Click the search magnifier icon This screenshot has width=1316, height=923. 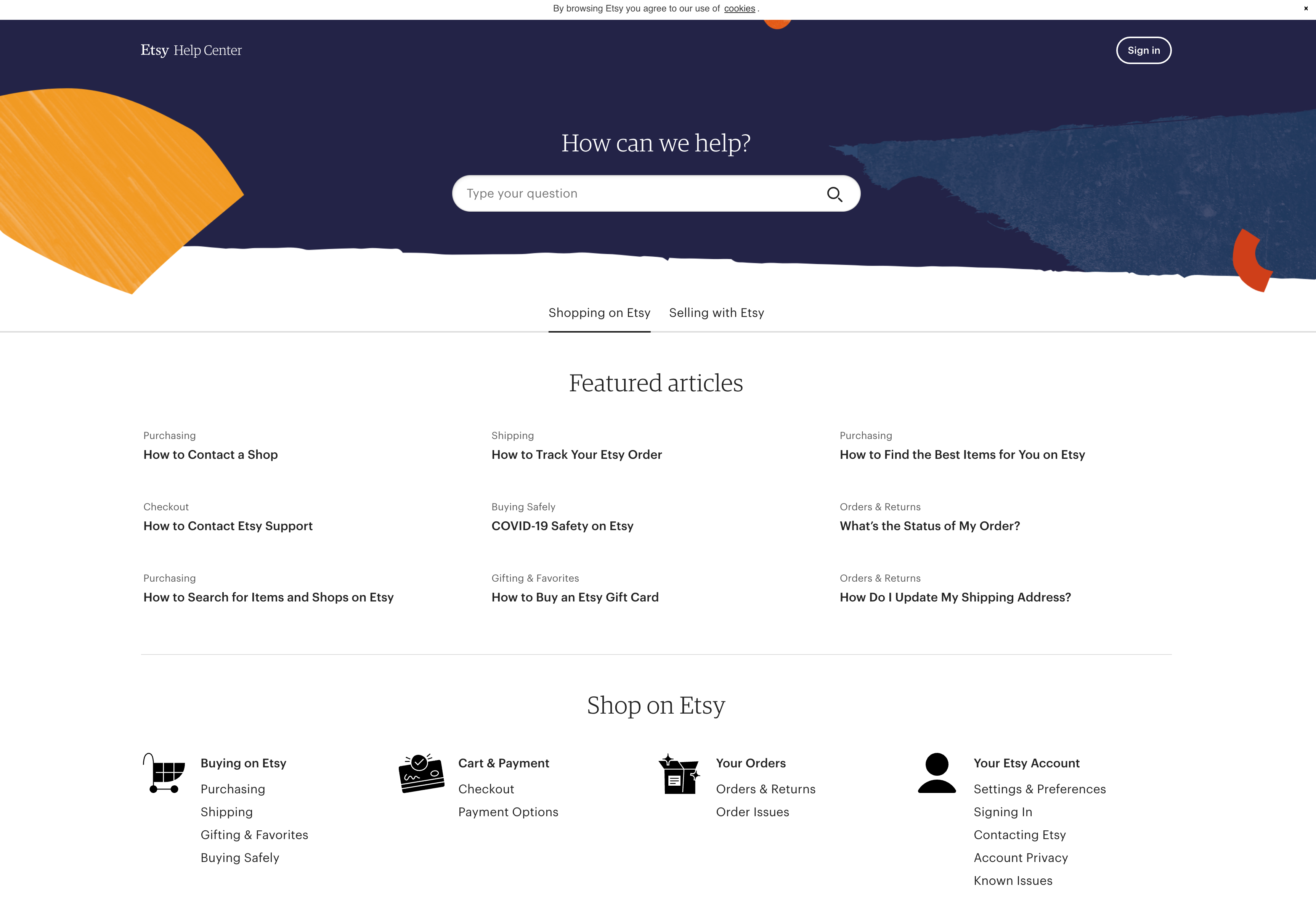(835, 193)
